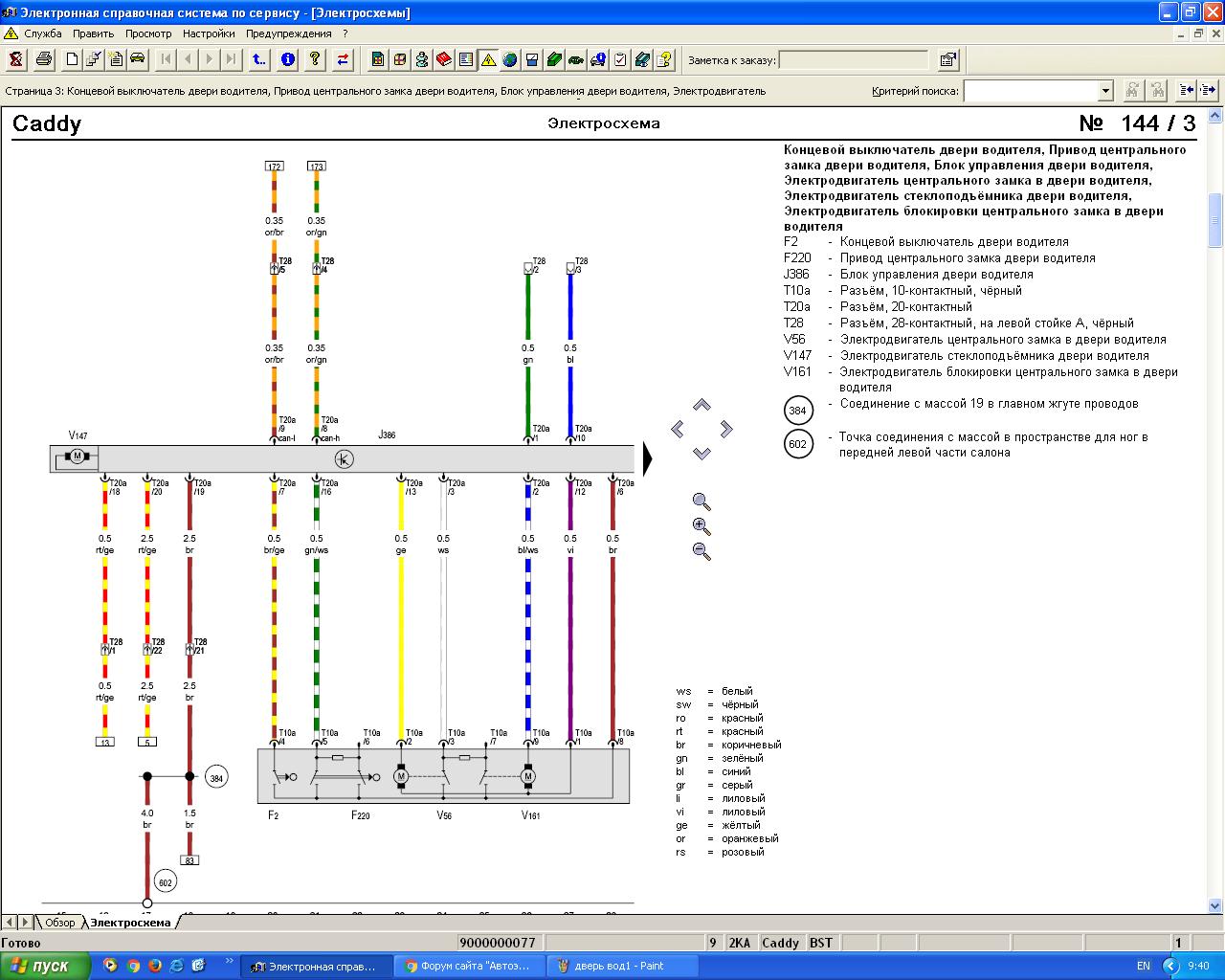The width and height of the screenshot is (1225, 980).
Task: Switch to дверь вод1 - Paint taskbar item
Action: tap(622, 966)
